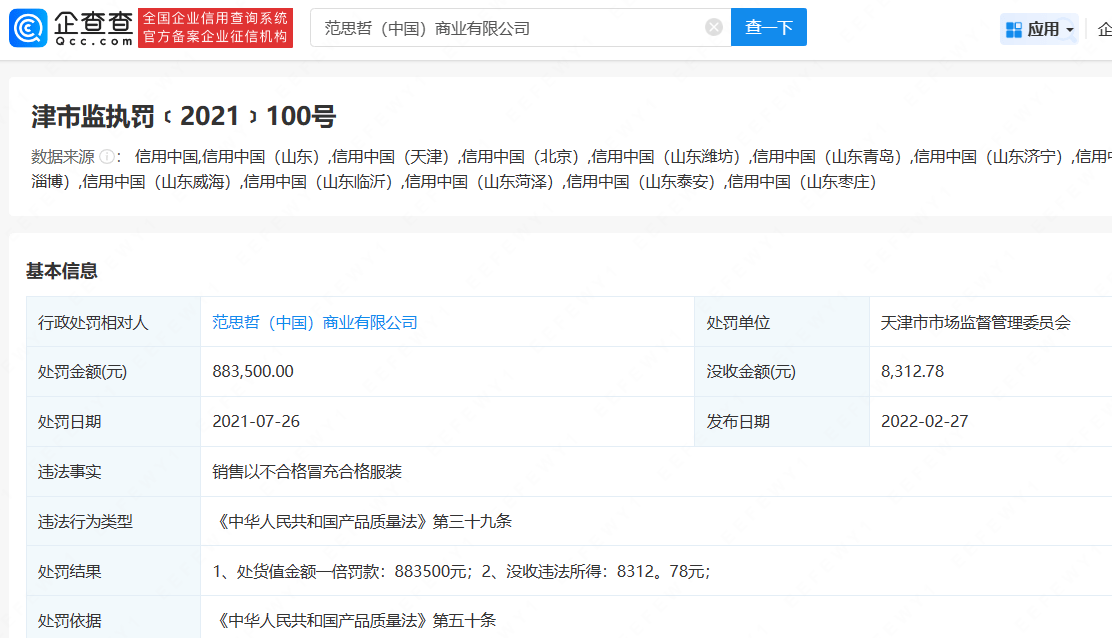The width and height of the screenshot is (1112, 638).
Task: Select data source 信用中国（北京）
Action: [x=524, y=157]
